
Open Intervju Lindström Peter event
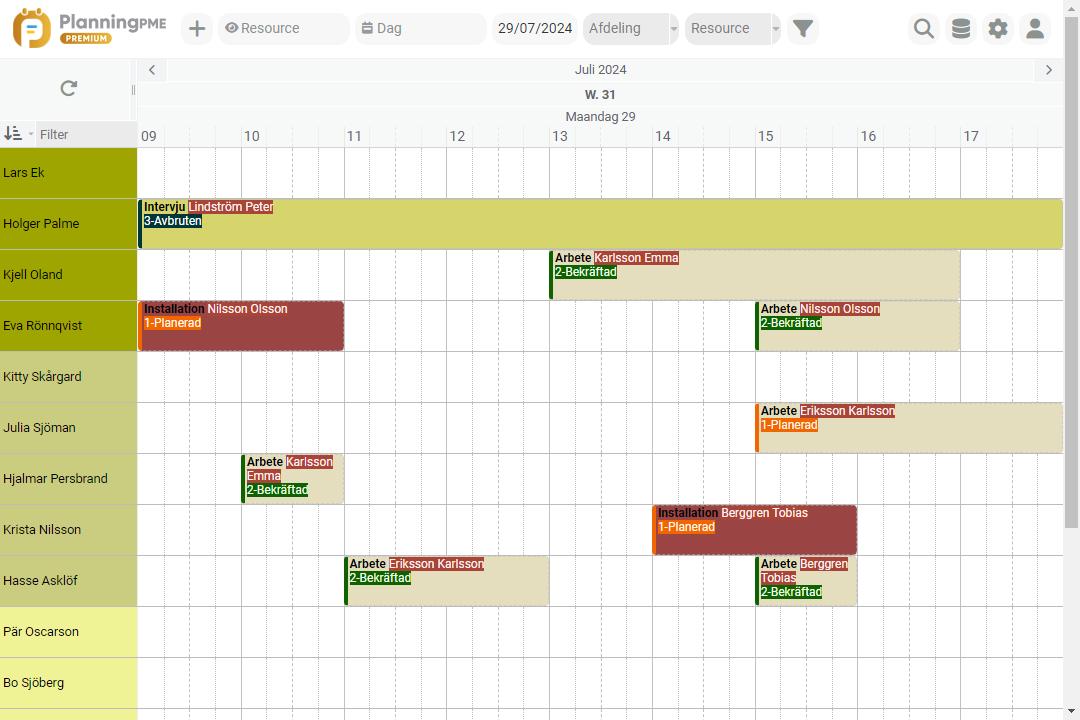pyautogui.click(x=600, y=224)
